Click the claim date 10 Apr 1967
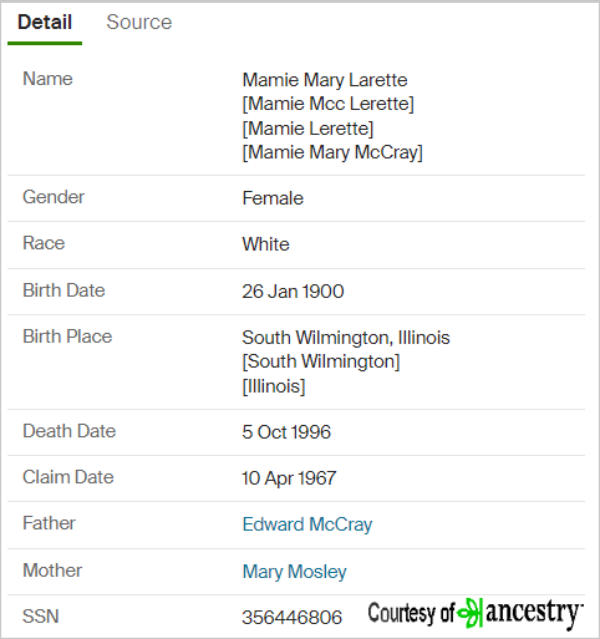Image resolution: width=600 pixels, height=639 pixels. [289, 478]
